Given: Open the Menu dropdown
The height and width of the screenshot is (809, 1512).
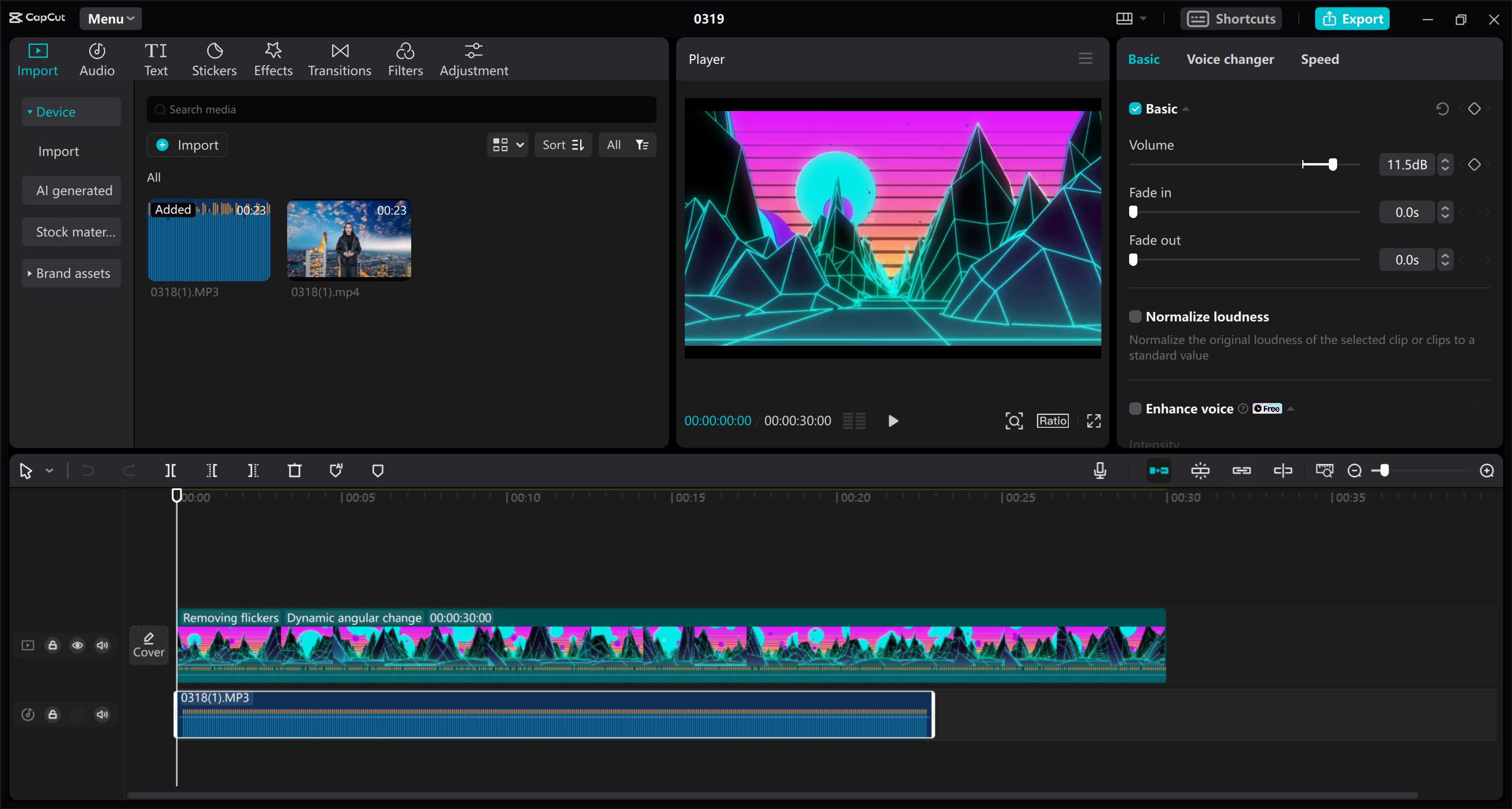Looking at the screenshot, I should pos(111,19).
